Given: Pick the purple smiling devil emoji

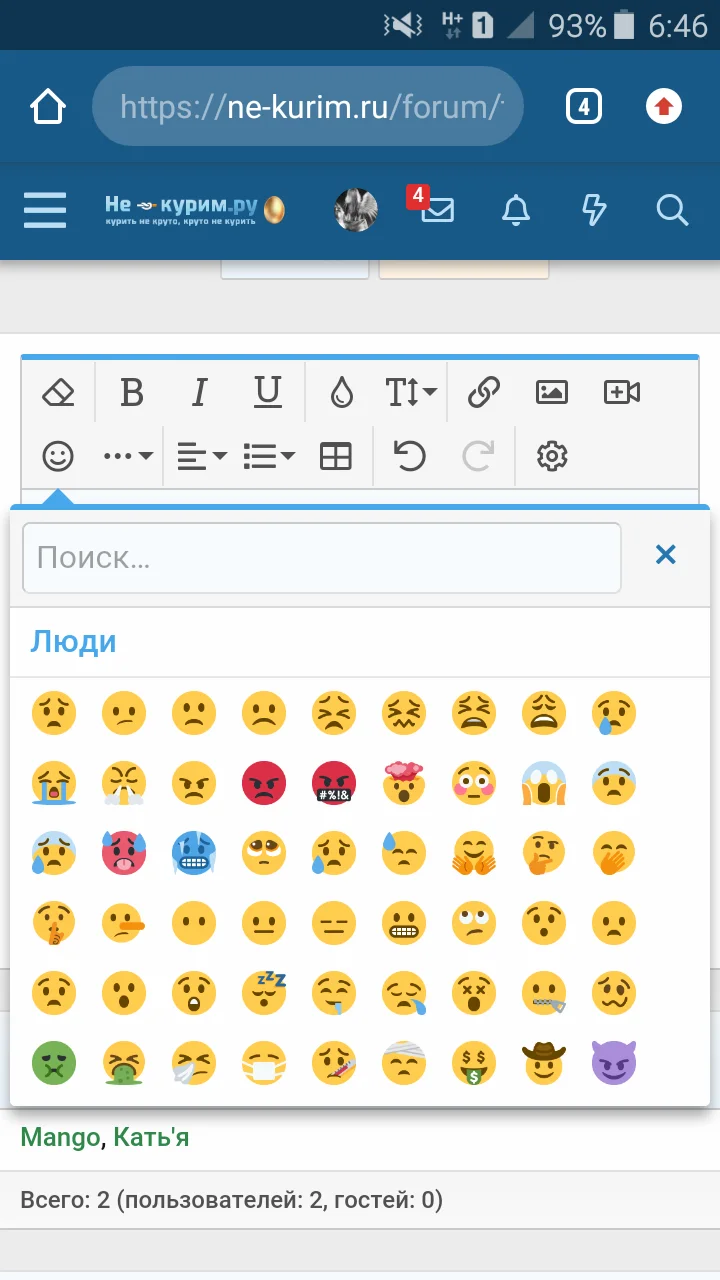Looking at the screenshot, I should [x=614, y=1063].
